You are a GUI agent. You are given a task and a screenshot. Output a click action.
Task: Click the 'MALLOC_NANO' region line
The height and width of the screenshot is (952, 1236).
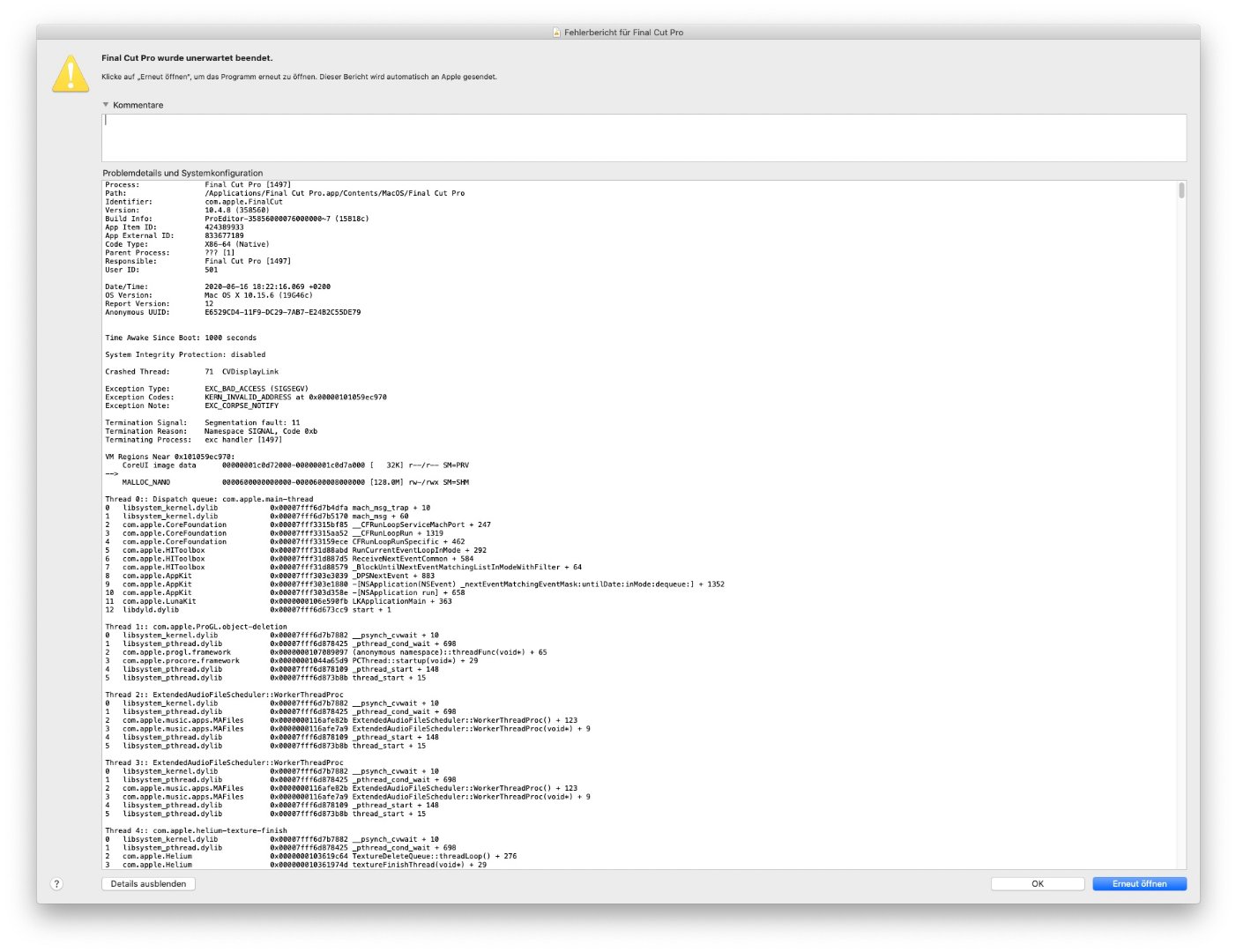pos(295,482)
